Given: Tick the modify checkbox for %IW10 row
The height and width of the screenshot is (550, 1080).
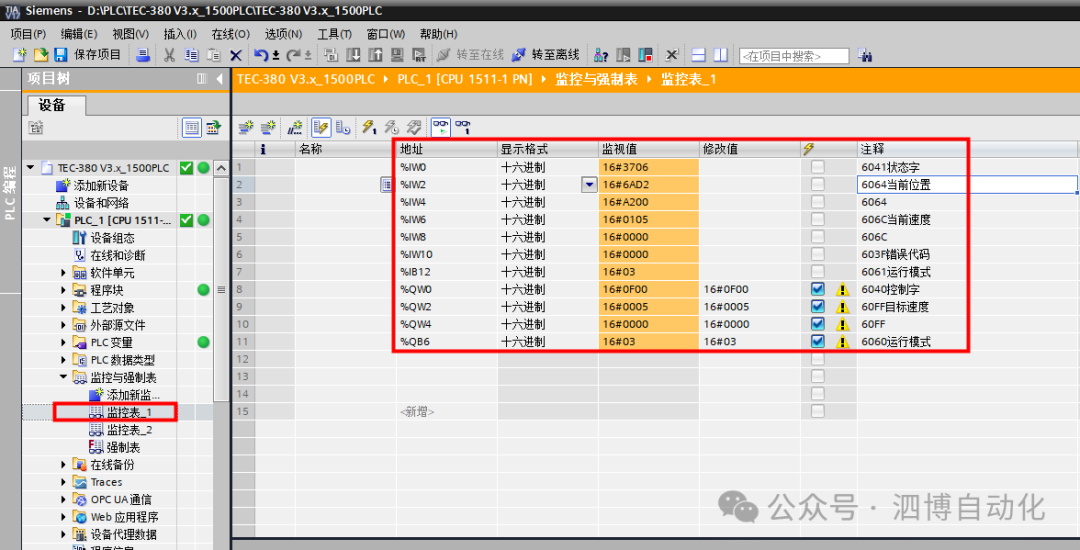Looking at the screenshot, I should [x=818, y=254].
